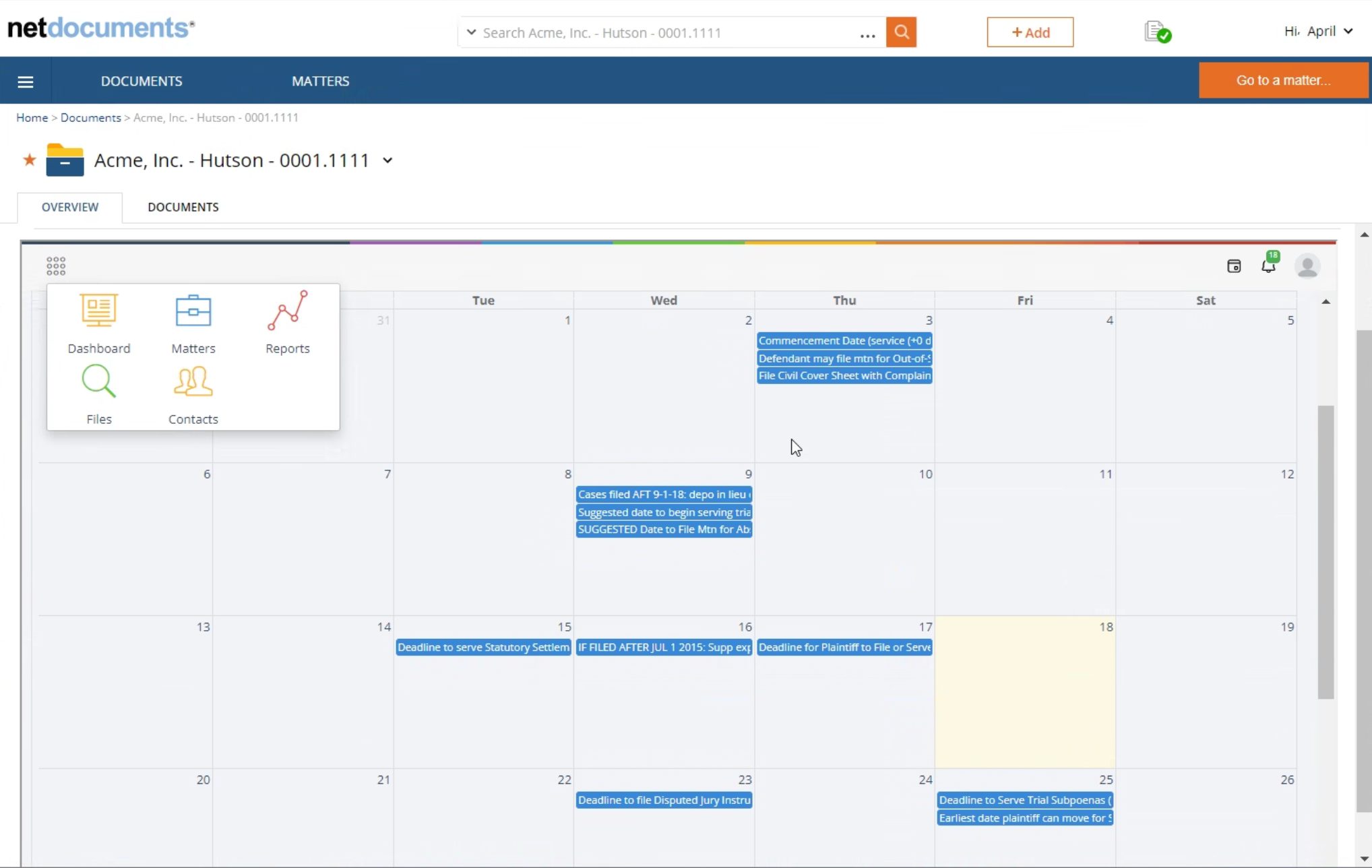Select day 4 in the calendar

(1025, 385)
